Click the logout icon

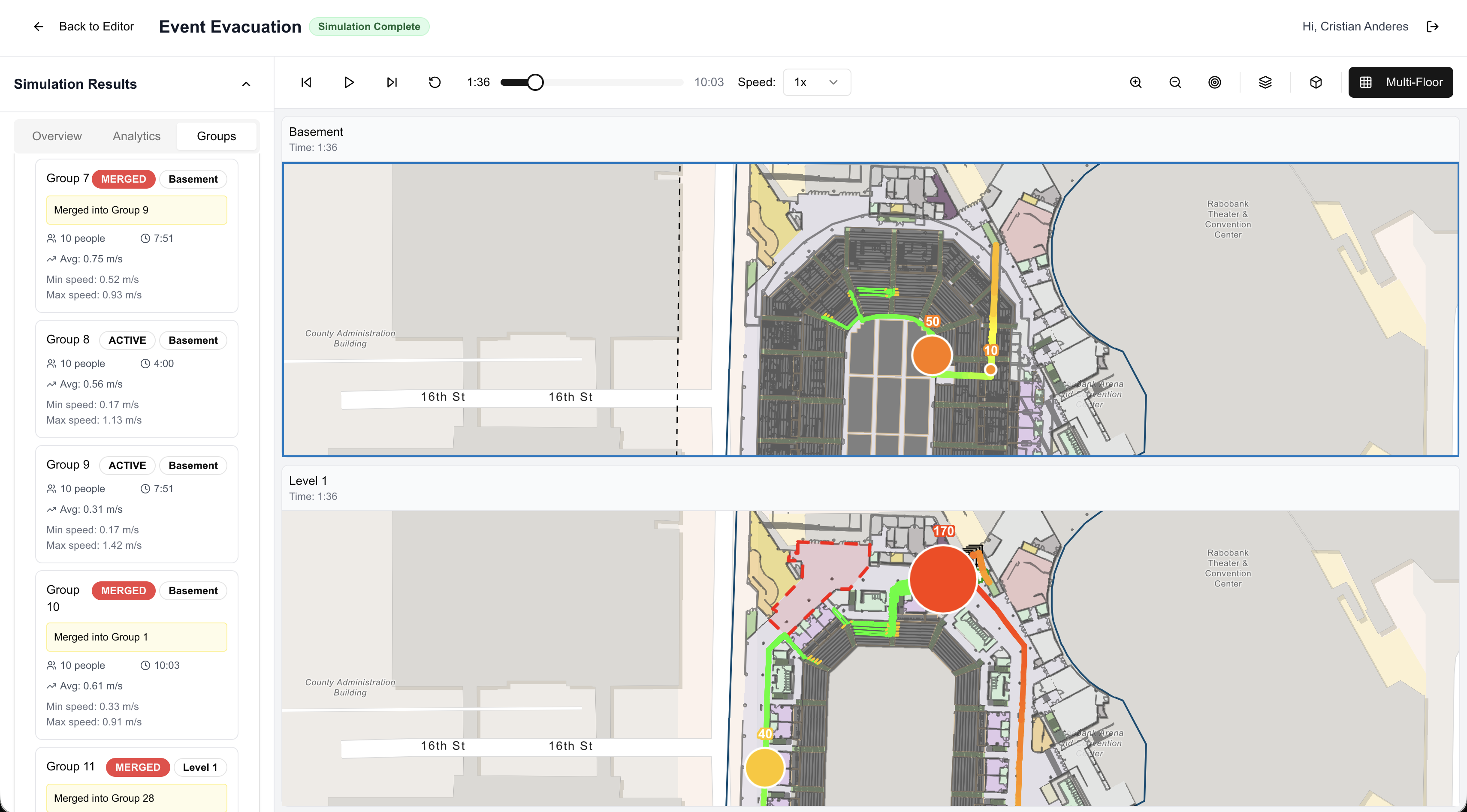1433,26
